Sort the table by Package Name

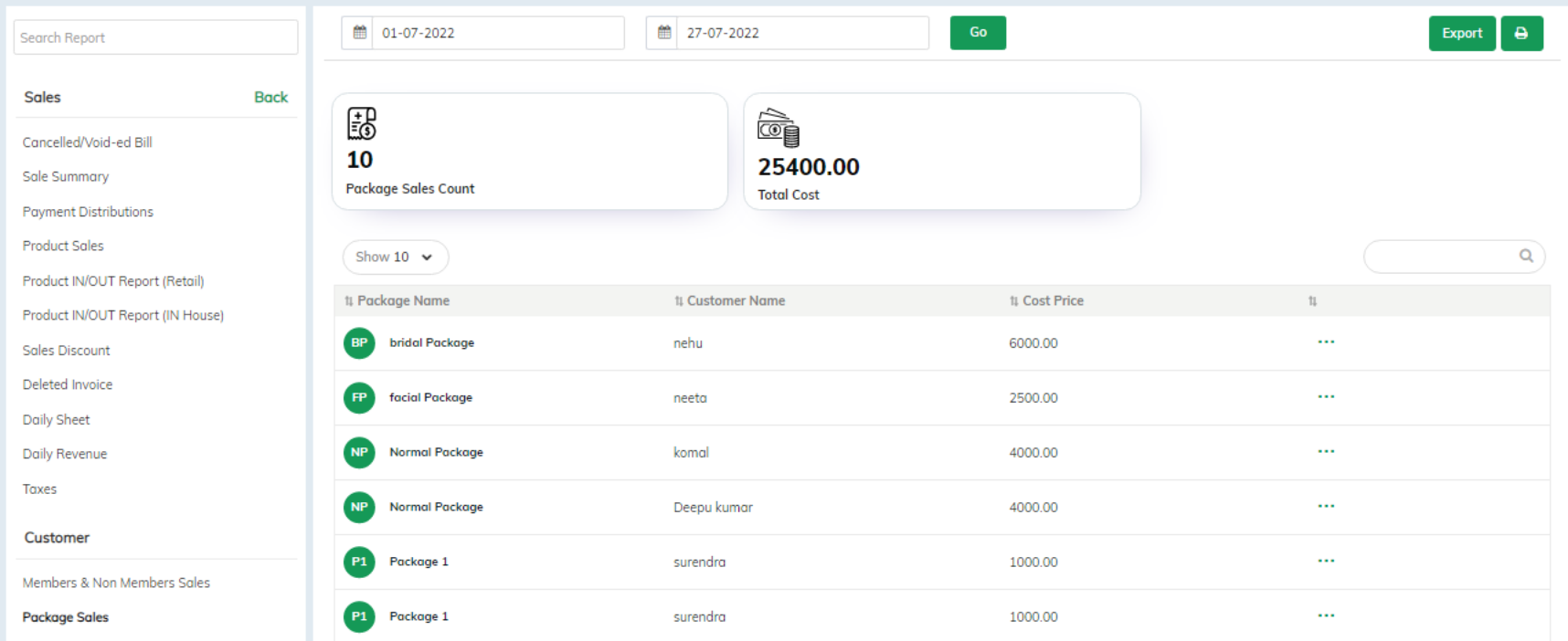coord(397,300)
